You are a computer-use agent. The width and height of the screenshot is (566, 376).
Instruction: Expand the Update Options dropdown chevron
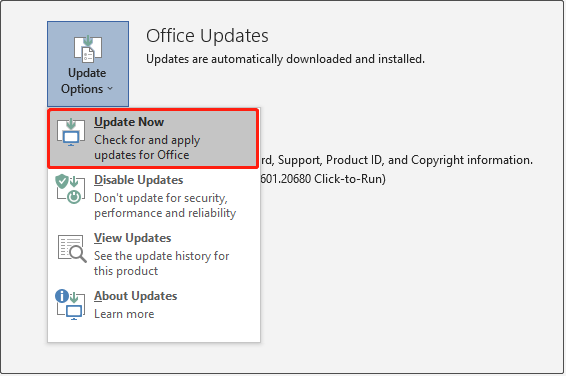click(110, 89)
